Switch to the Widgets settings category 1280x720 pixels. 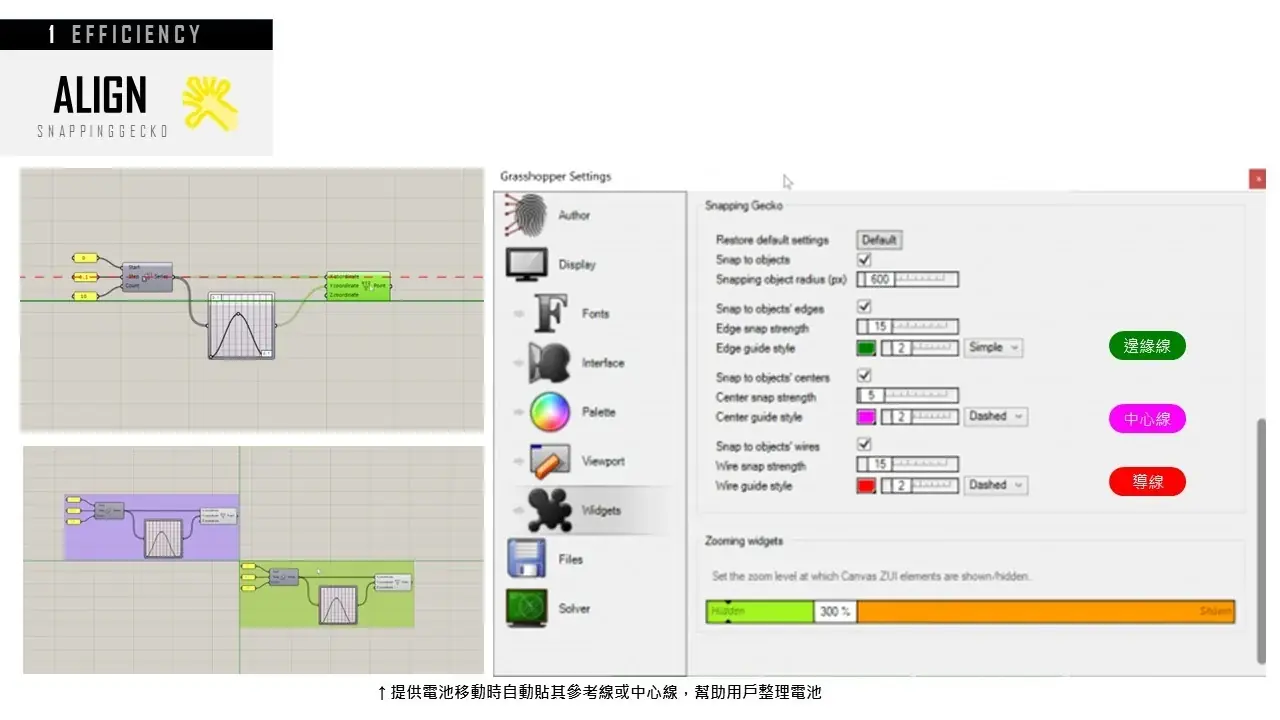550,510
